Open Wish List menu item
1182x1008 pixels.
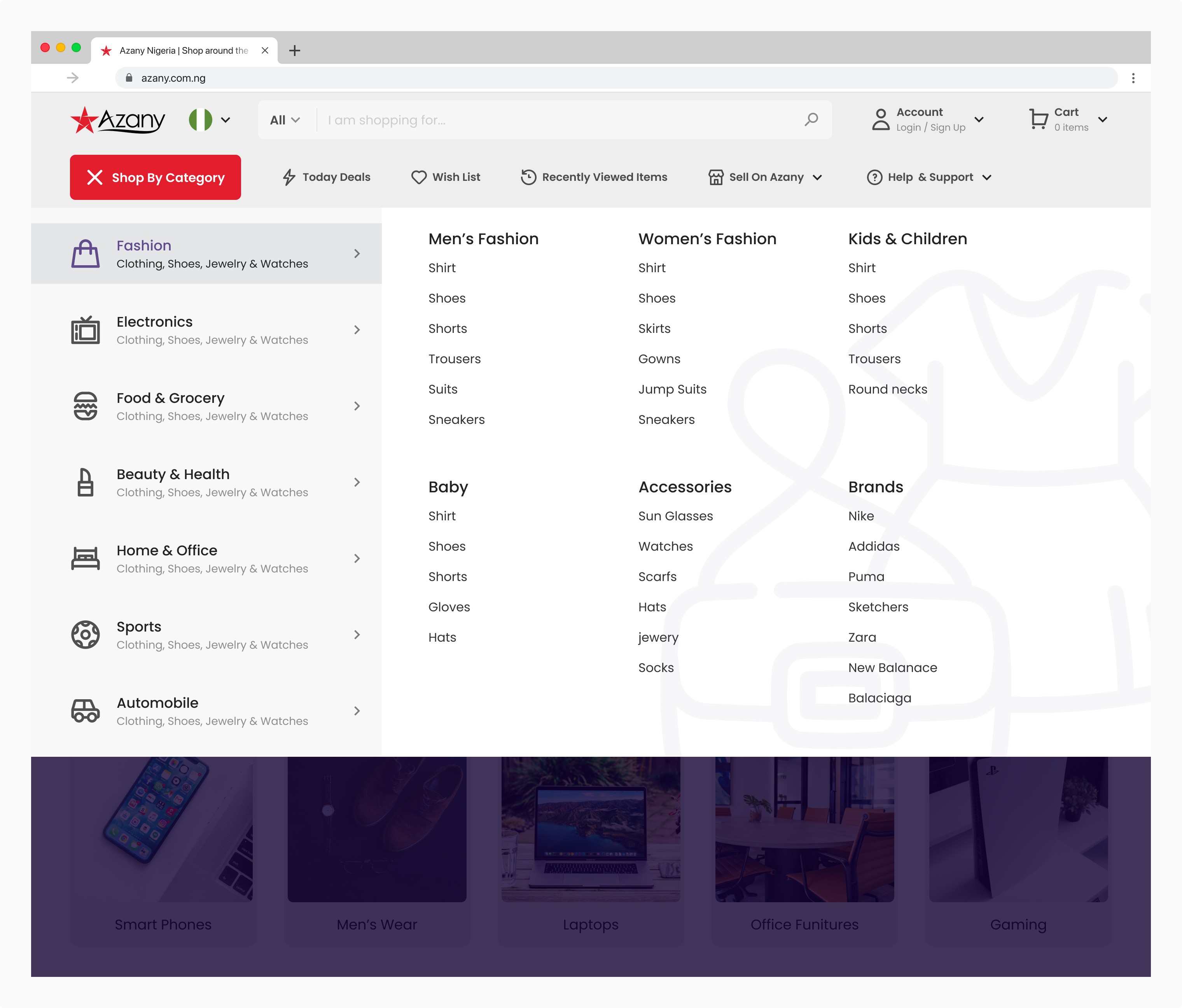pyautogui.click(x=446, y=177)
